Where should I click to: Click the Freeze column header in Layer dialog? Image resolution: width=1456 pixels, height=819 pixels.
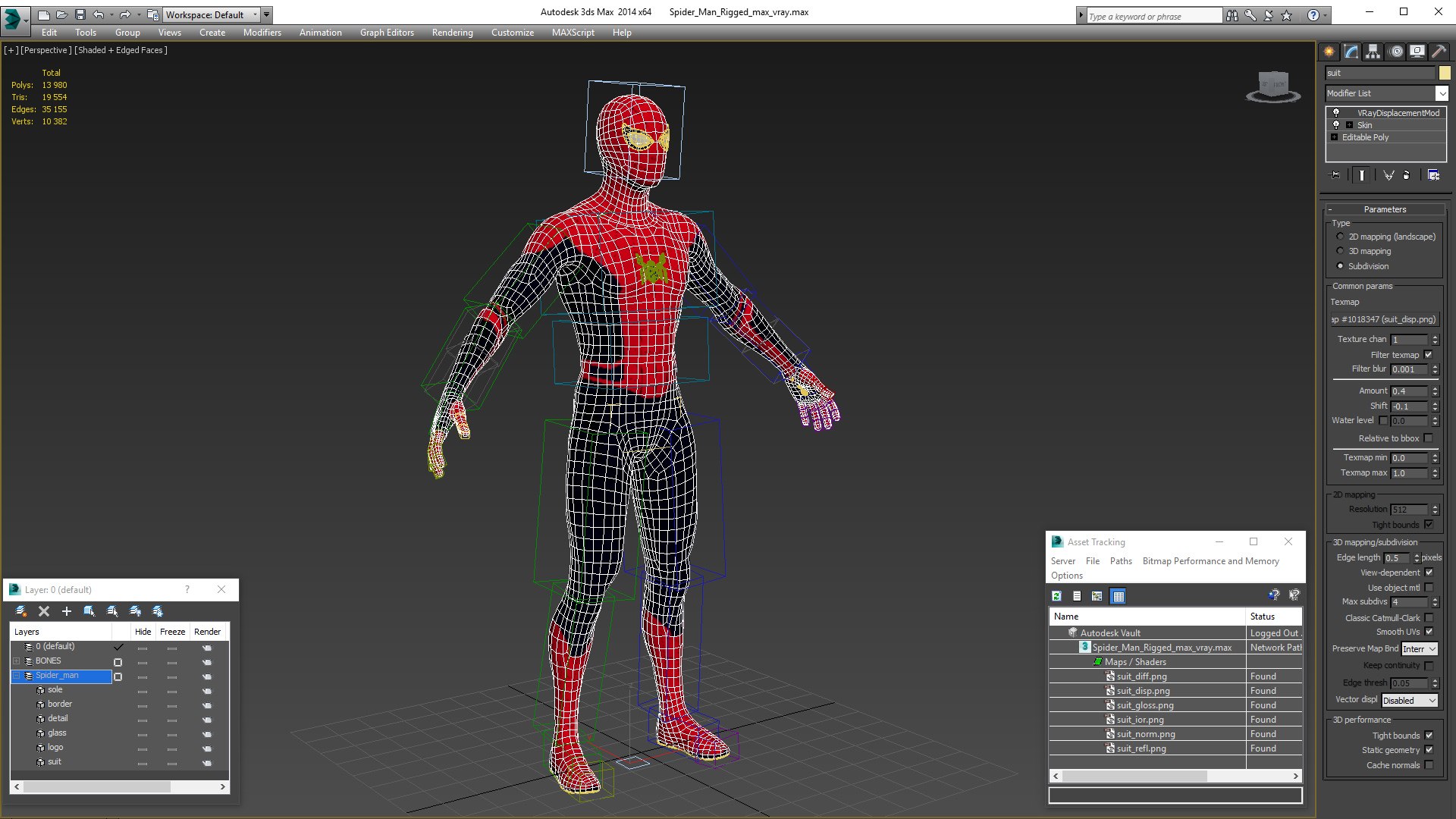172,632
